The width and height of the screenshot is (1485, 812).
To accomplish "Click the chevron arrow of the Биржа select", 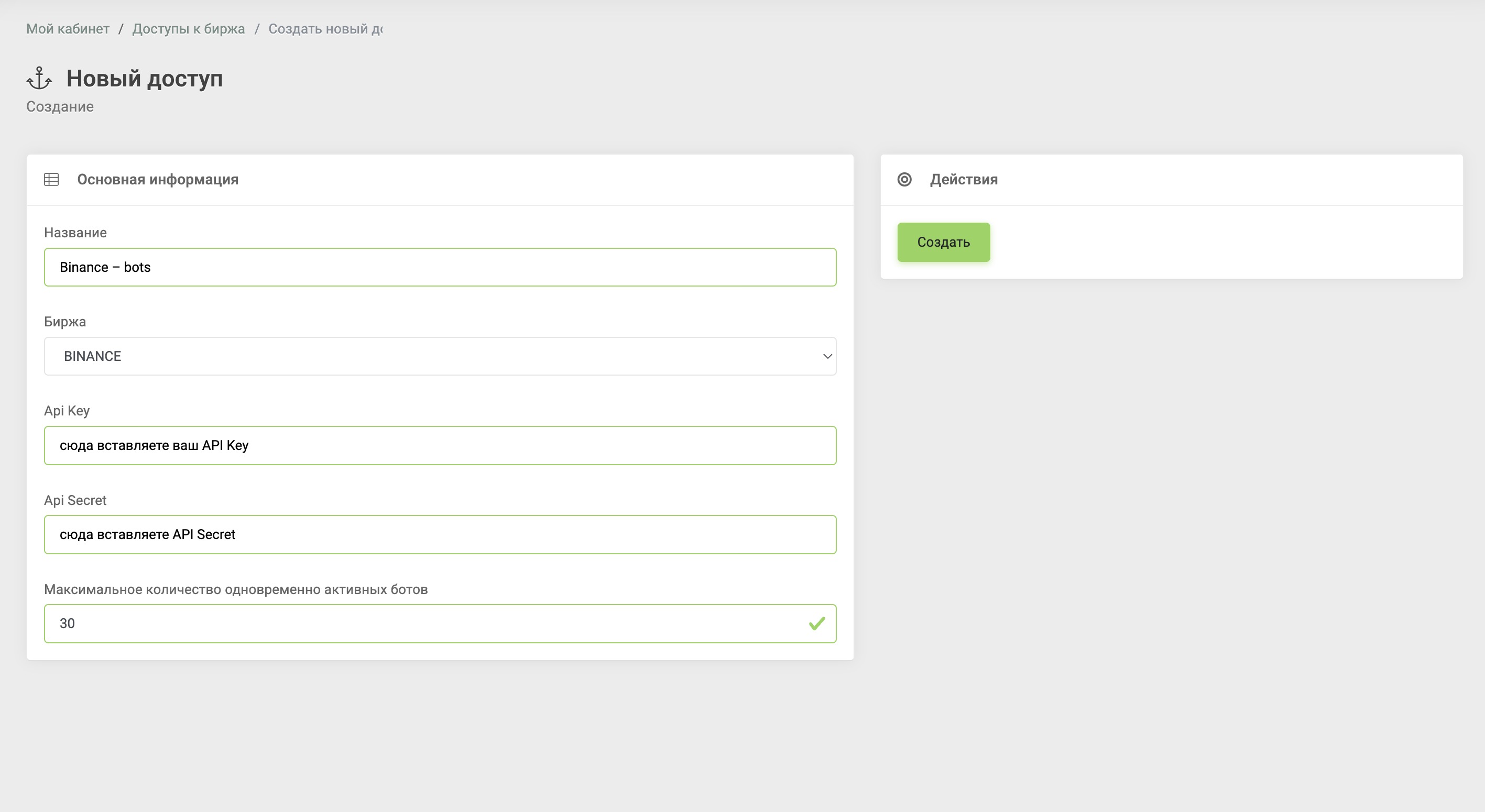I will click(827, 356).
